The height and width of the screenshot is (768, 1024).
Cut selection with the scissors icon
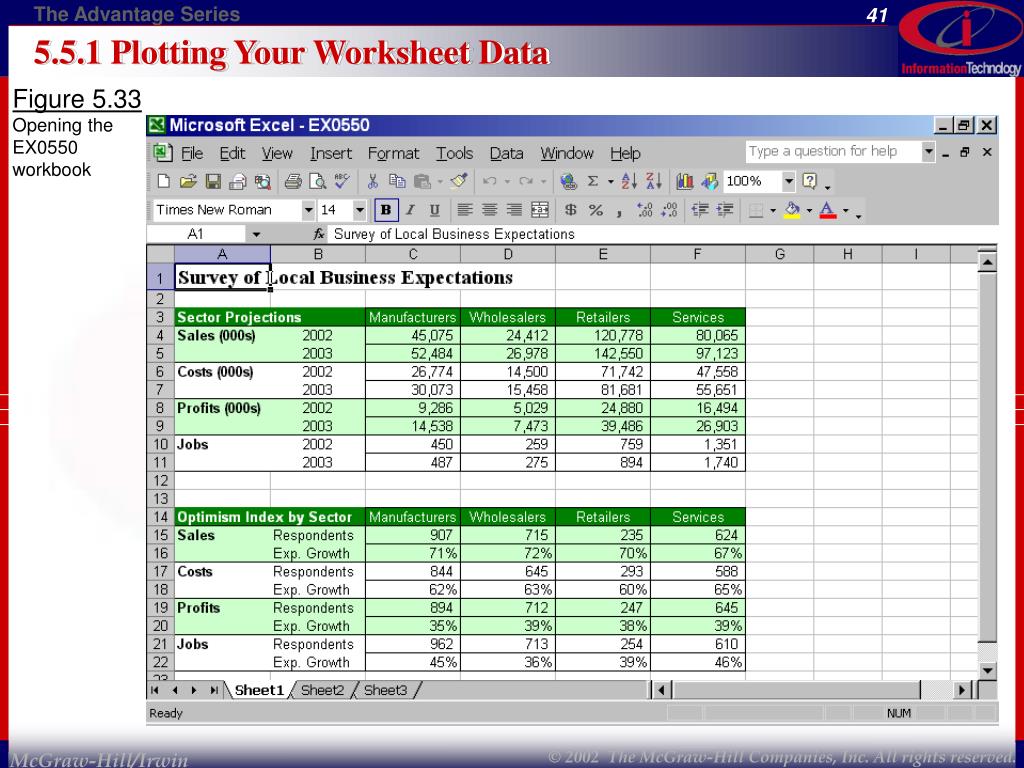(373, 182)
